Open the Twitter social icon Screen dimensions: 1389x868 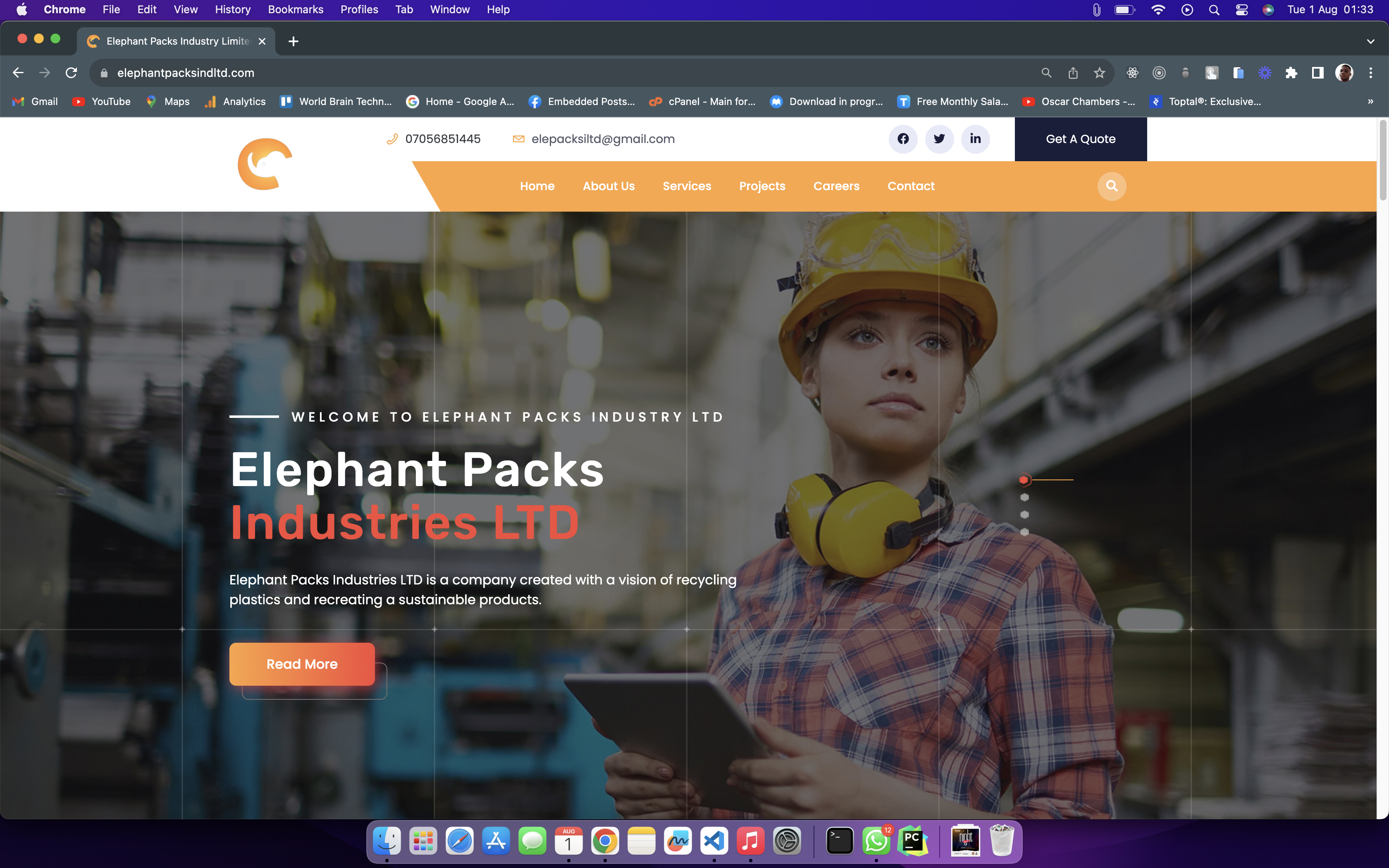939,139
